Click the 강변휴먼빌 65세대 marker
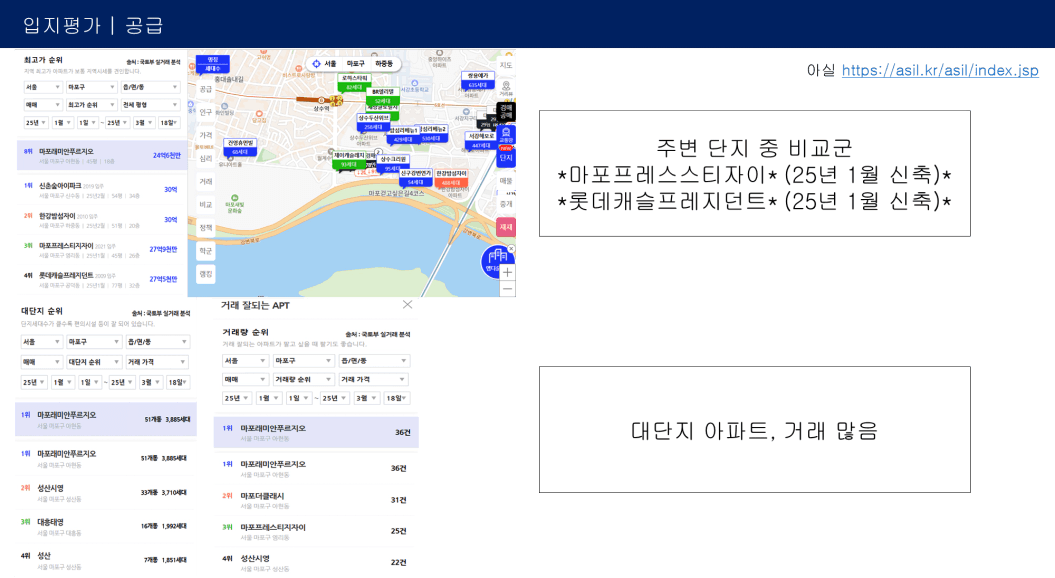Viewport: 1055px width, 578px height. click(x=240, y=147)
